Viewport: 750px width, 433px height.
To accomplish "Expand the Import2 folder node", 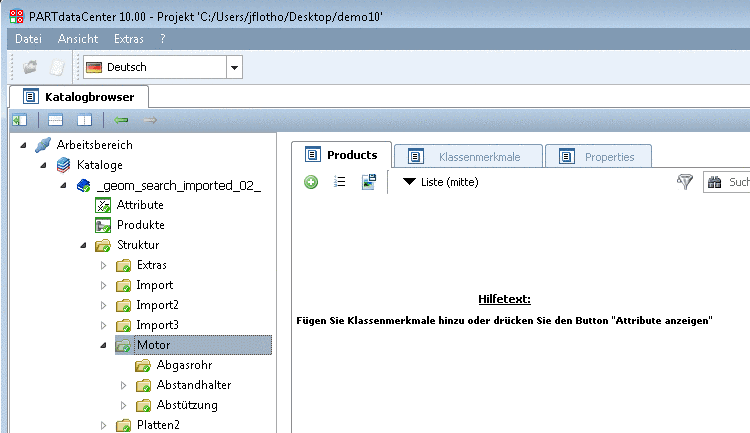I will click(103, 305).
